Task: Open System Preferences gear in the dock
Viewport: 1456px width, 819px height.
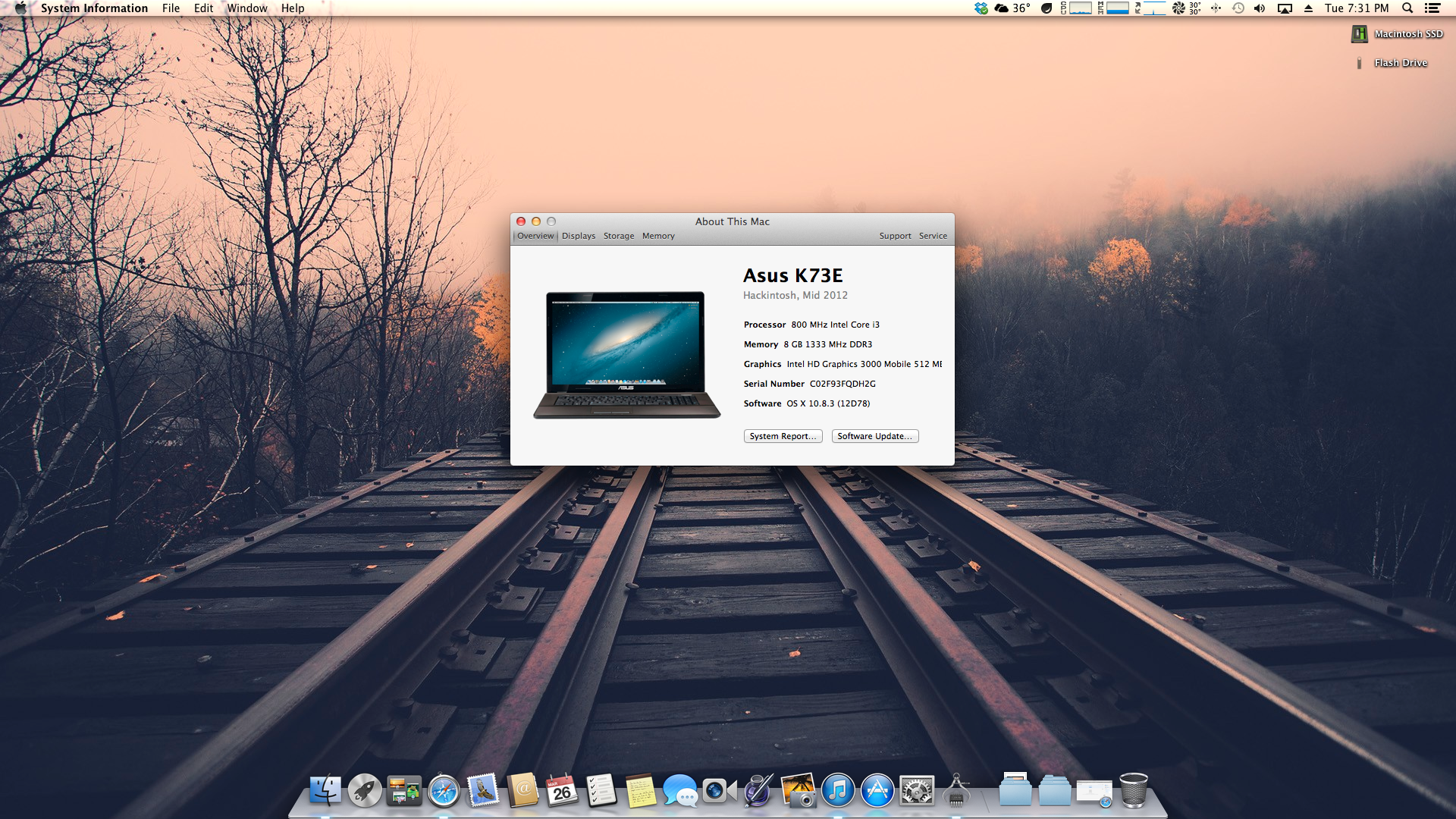Action: pos(917,791)
